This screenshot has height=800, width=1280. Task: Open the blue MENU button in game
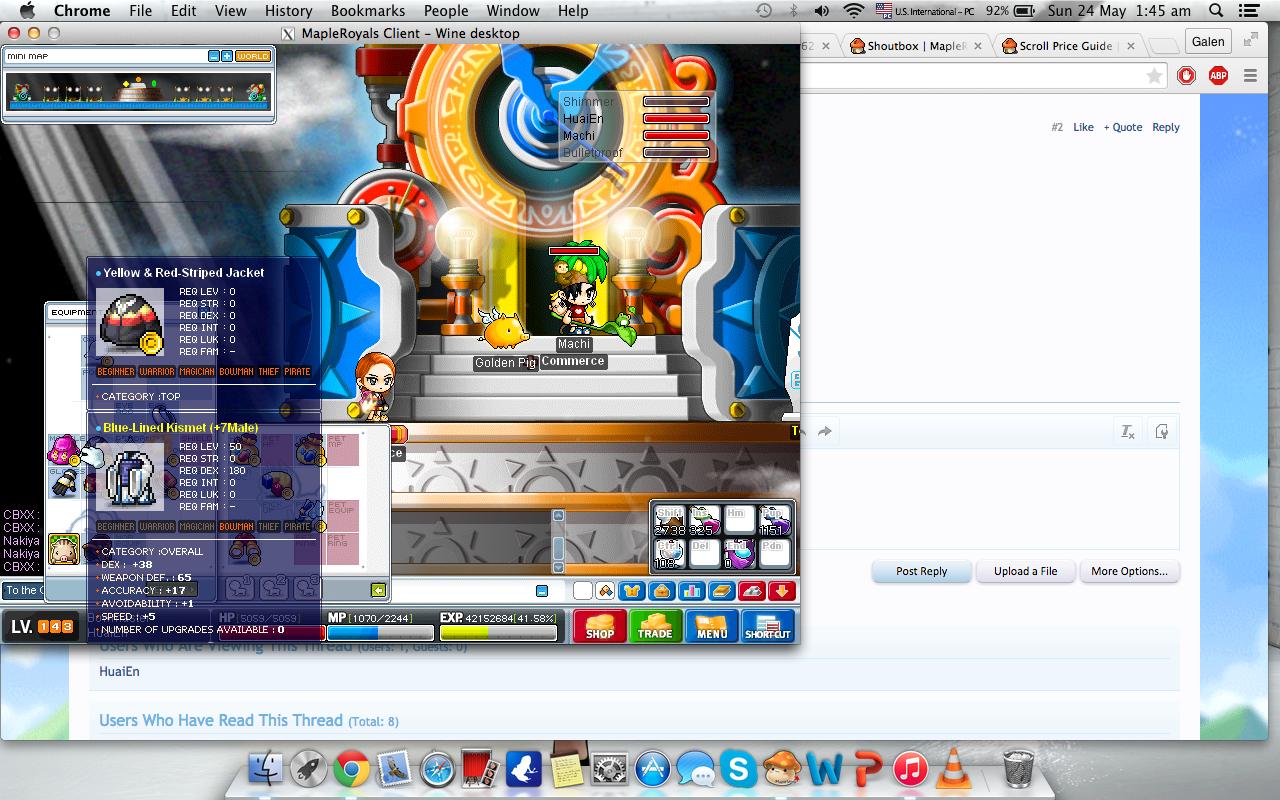pyautogui.click(x=711, y=626)
